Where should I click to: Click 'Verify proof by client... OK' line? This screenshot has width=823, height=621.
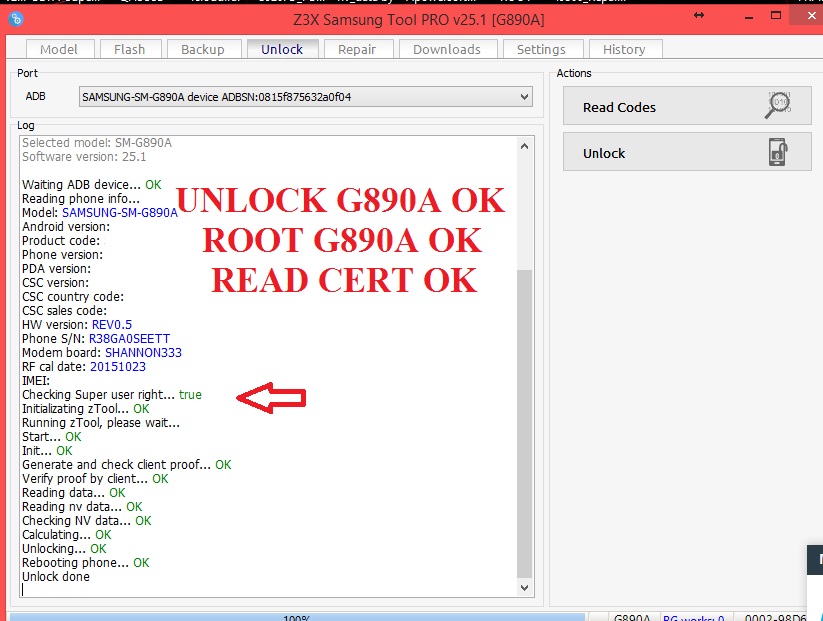tap(95, 479)
